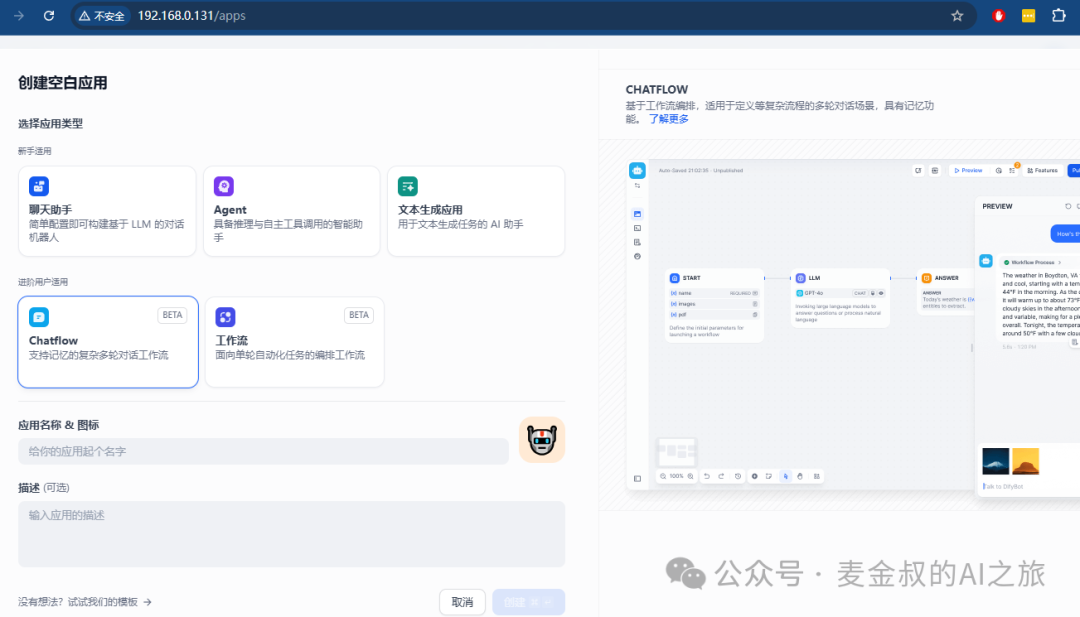Select the 聊天助手 app type card
The height and width of the screenshot is (617, 1080).
point(107,211)
